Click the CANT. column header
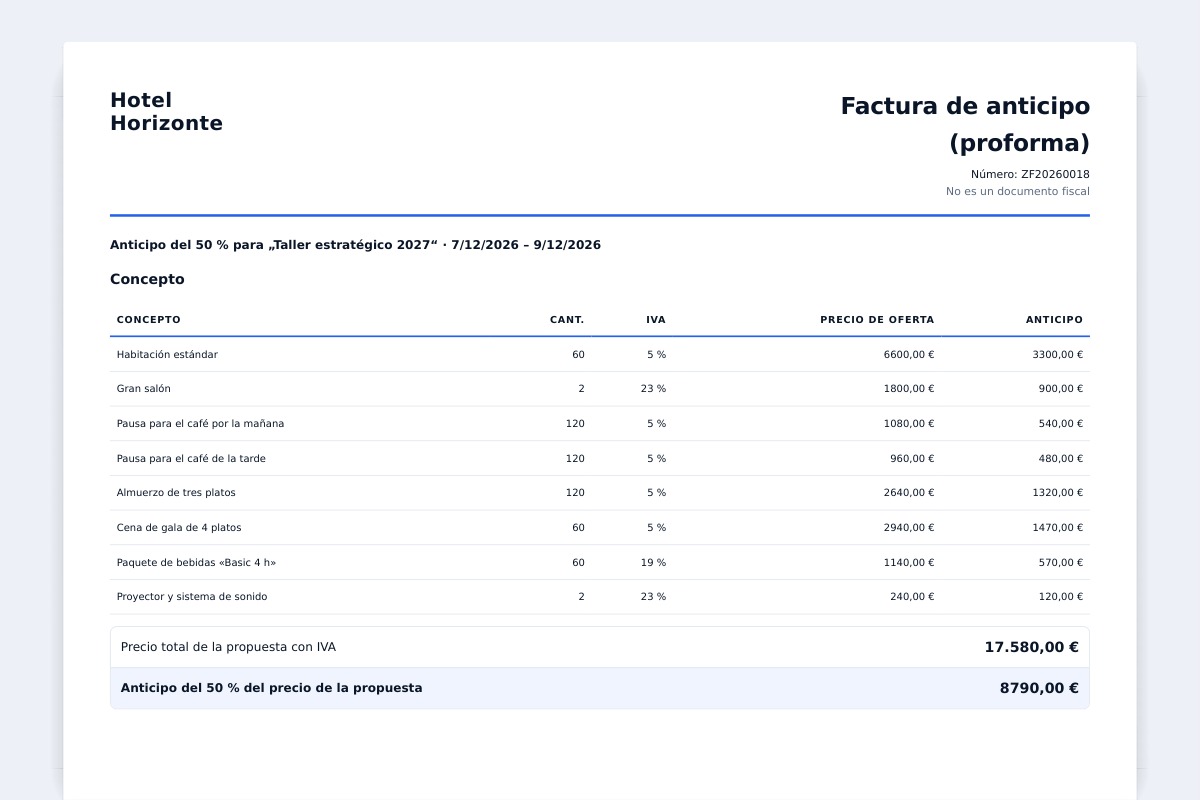The width and height of the screenshot is (1200, 800). [567, 320]
